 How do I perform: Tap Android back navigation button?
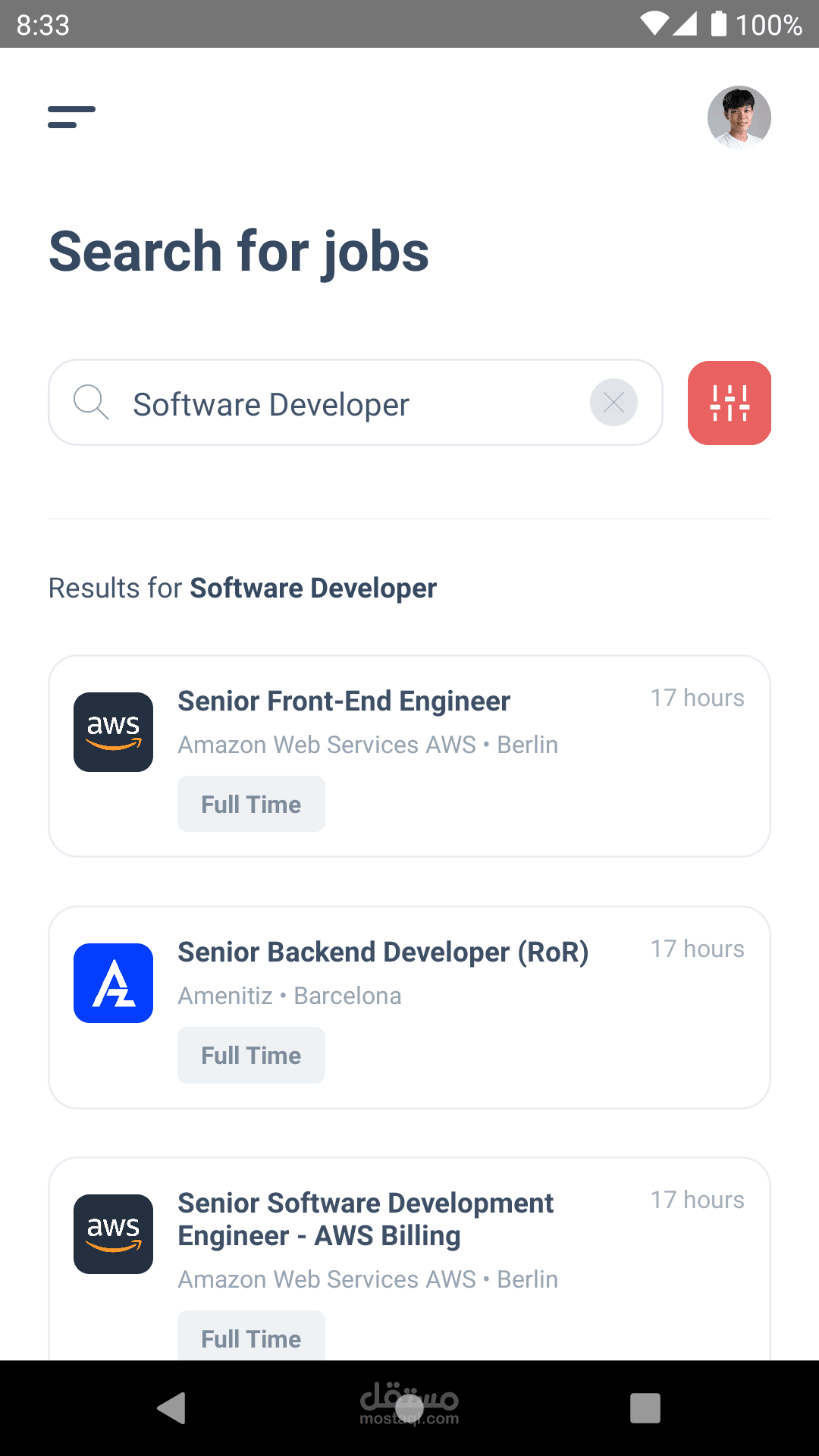[x=171, y=1408]
